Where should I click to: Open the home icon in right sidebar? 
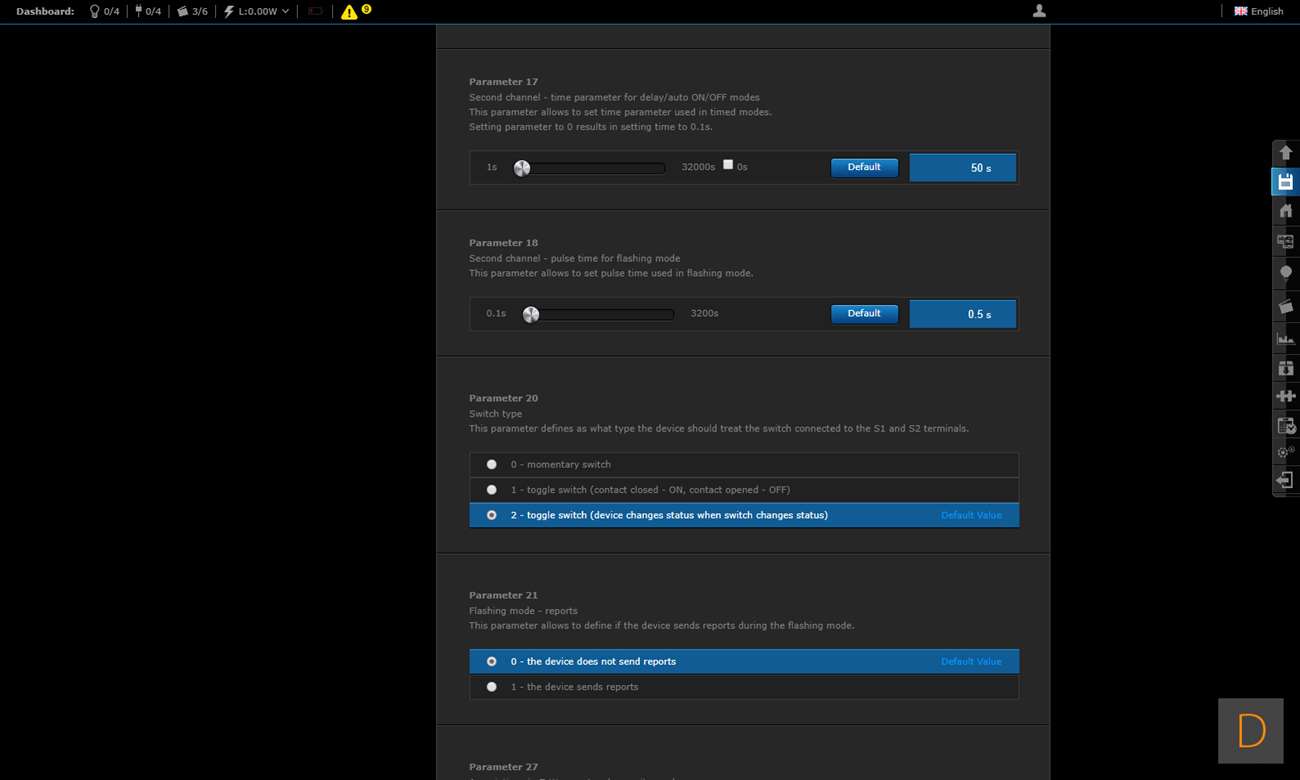pyautogui.click(x=1285, y=211)
